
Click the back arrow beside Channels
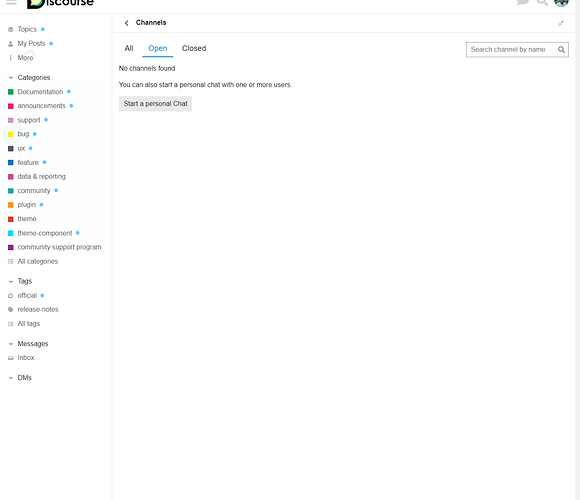point(127,23)
